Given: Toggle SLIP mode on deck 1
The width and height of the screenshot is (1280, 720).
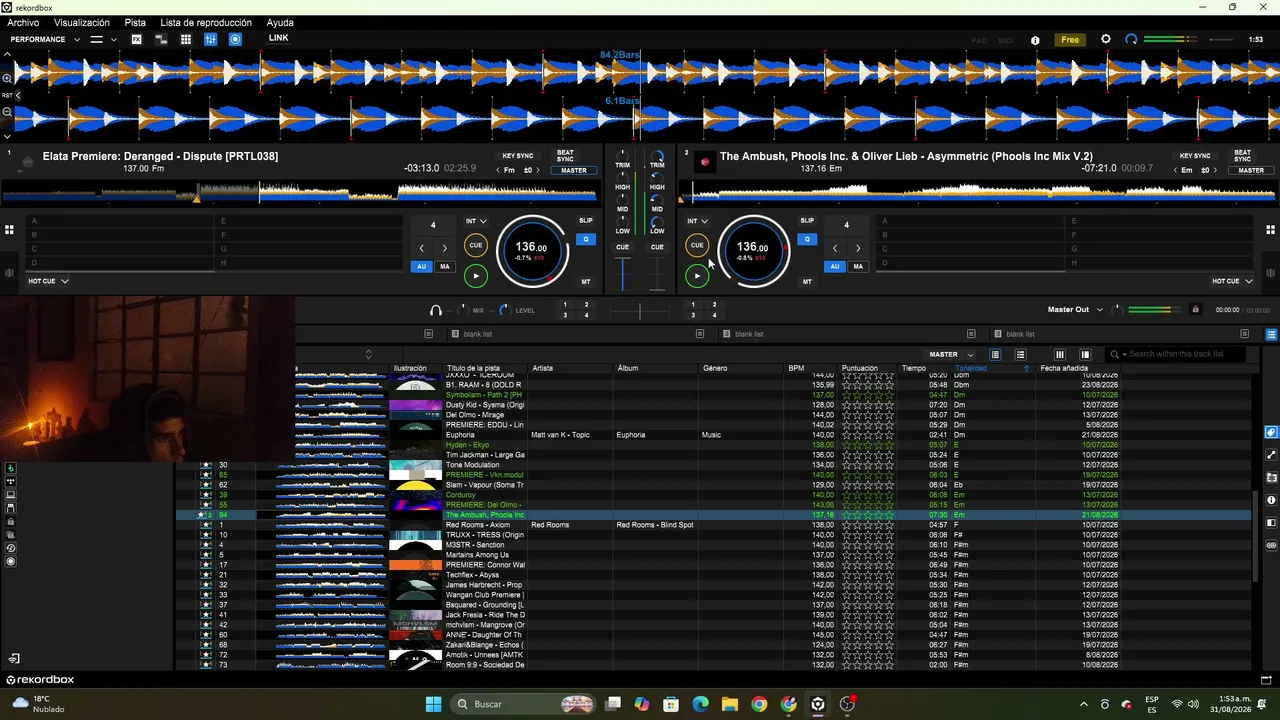Looking at the screenshot, I should (586, 221).
